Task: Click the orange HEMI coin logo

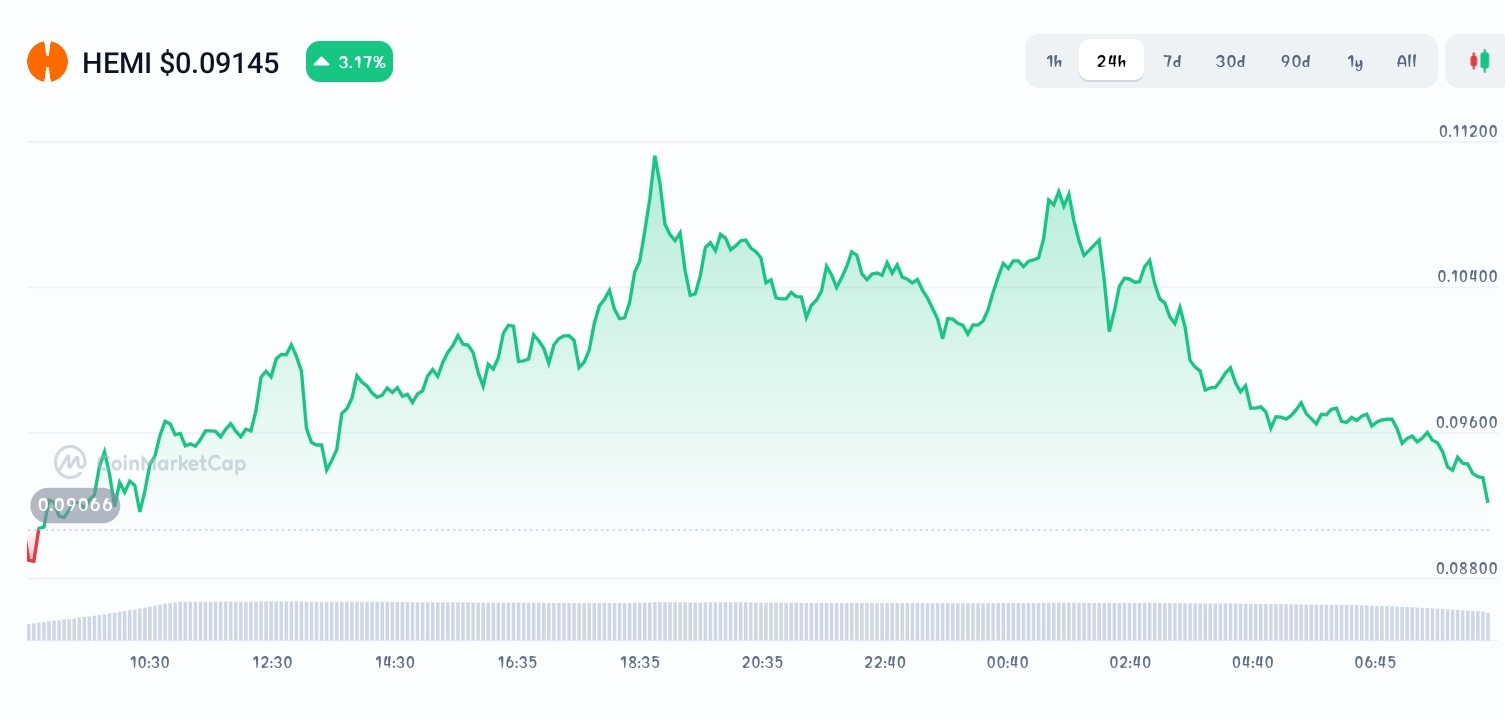Action: (x=47, y=62)
